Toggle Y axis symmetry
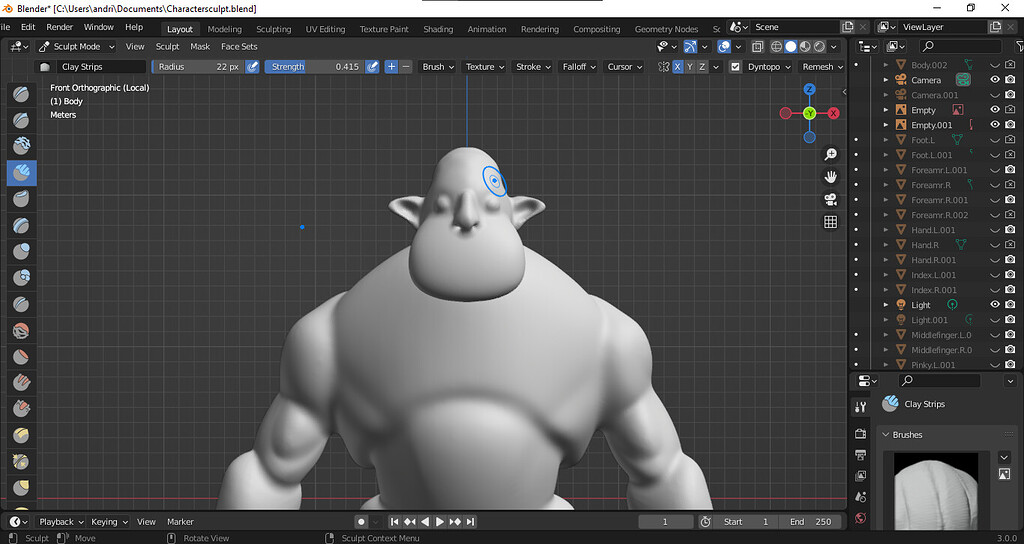 pyautogui.click(x=690, y=67)
